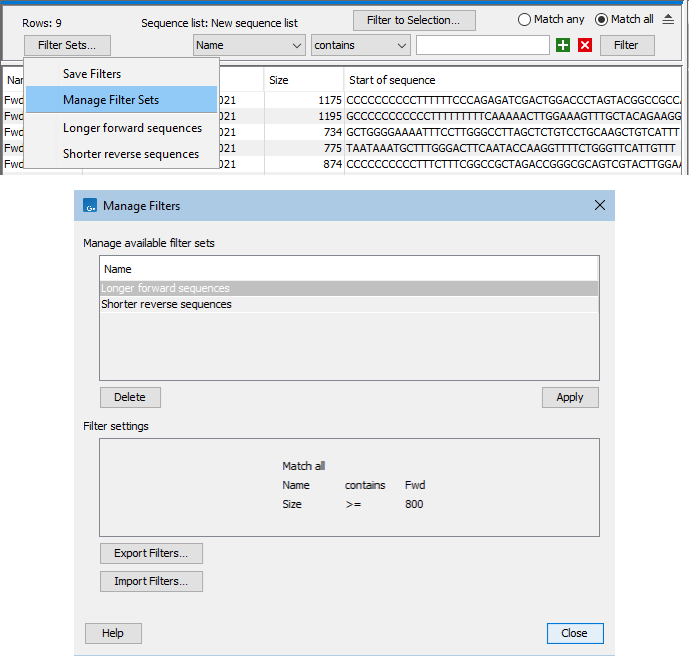
Task: Select Longer forward sequences in the menu
Action: pos(132,128)
